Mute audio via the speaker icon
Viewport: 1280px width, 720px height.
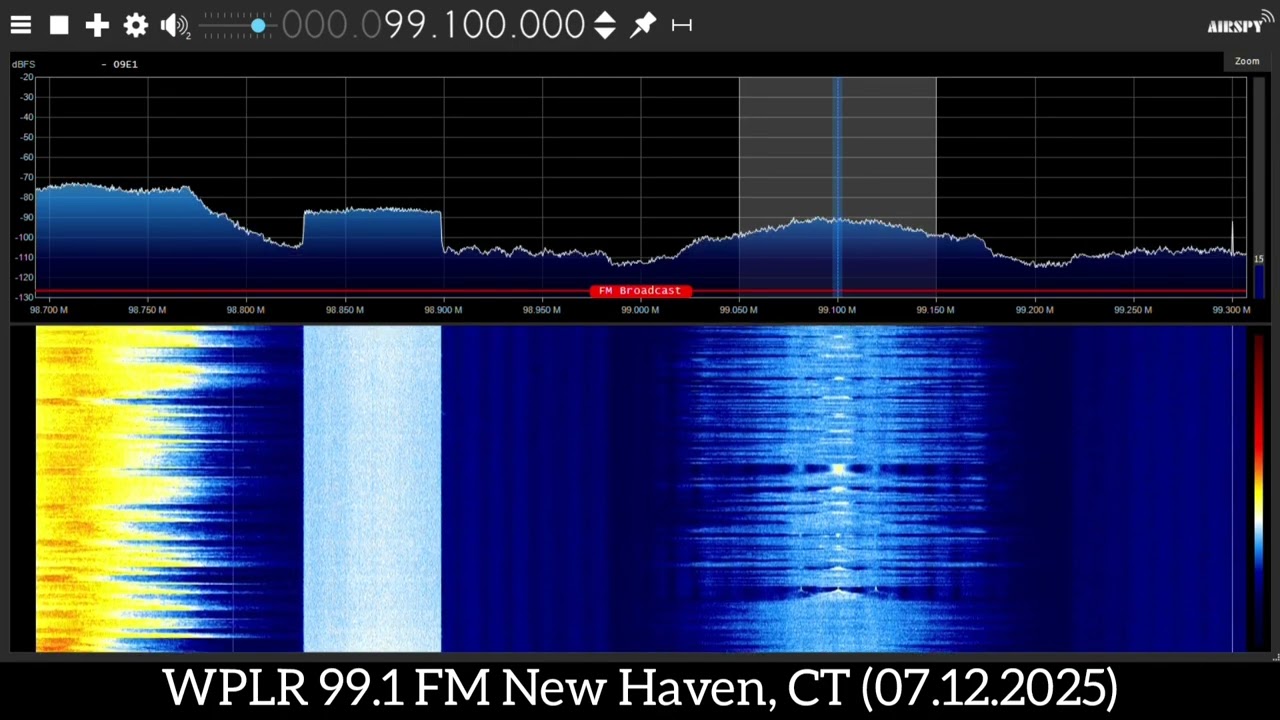click(x=175, y=26)
